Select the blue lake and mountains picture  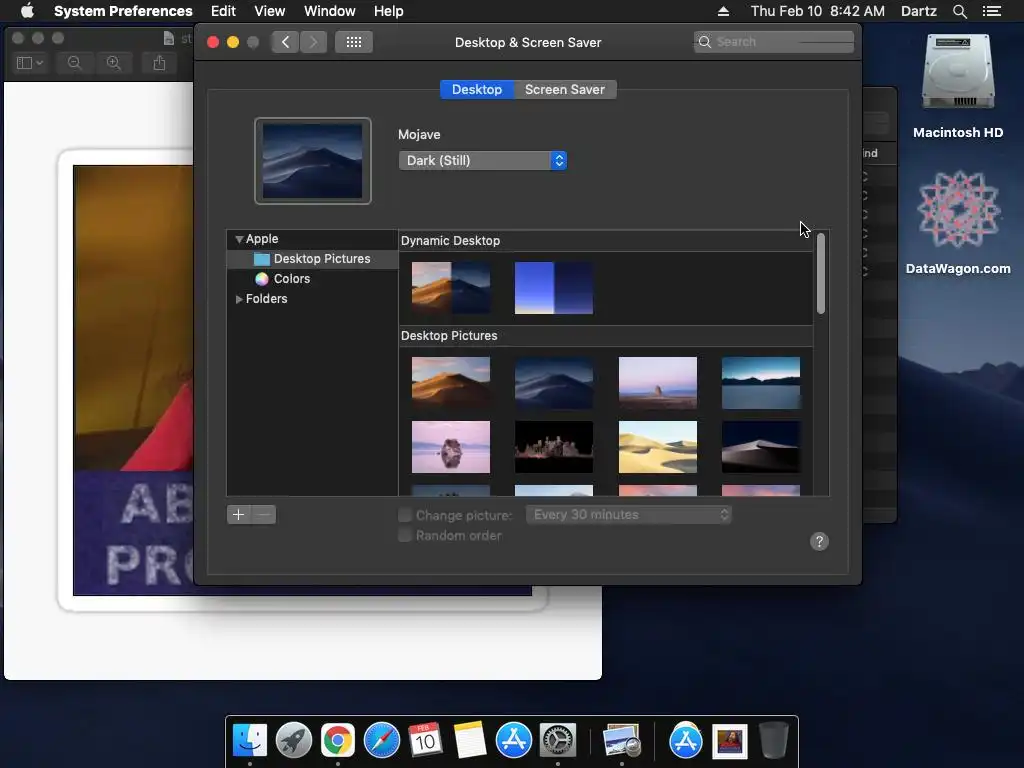(x=761, y=383)
